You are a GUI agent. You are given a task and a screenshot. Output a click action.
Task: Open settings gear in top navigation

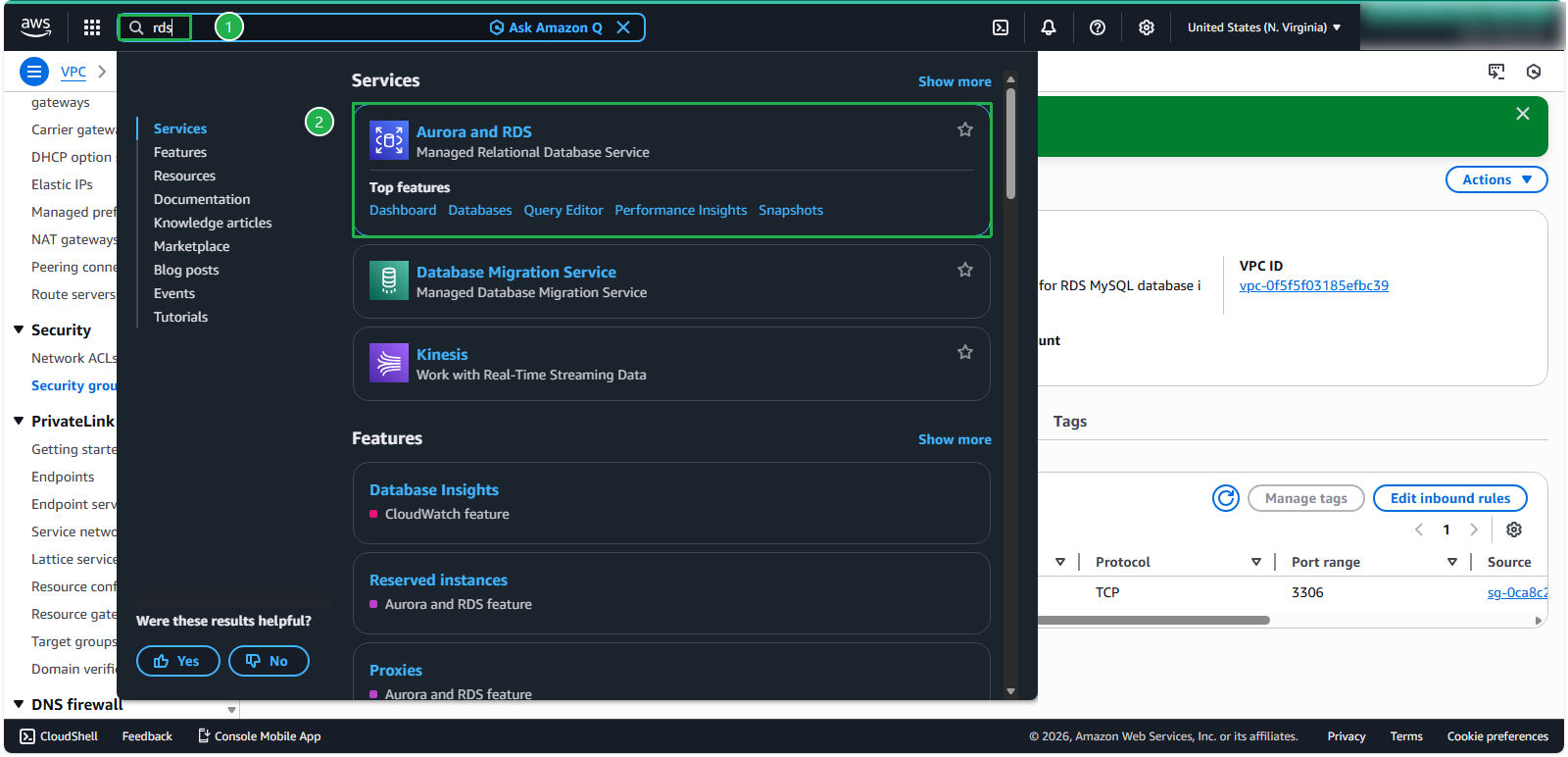[1147, 27]
